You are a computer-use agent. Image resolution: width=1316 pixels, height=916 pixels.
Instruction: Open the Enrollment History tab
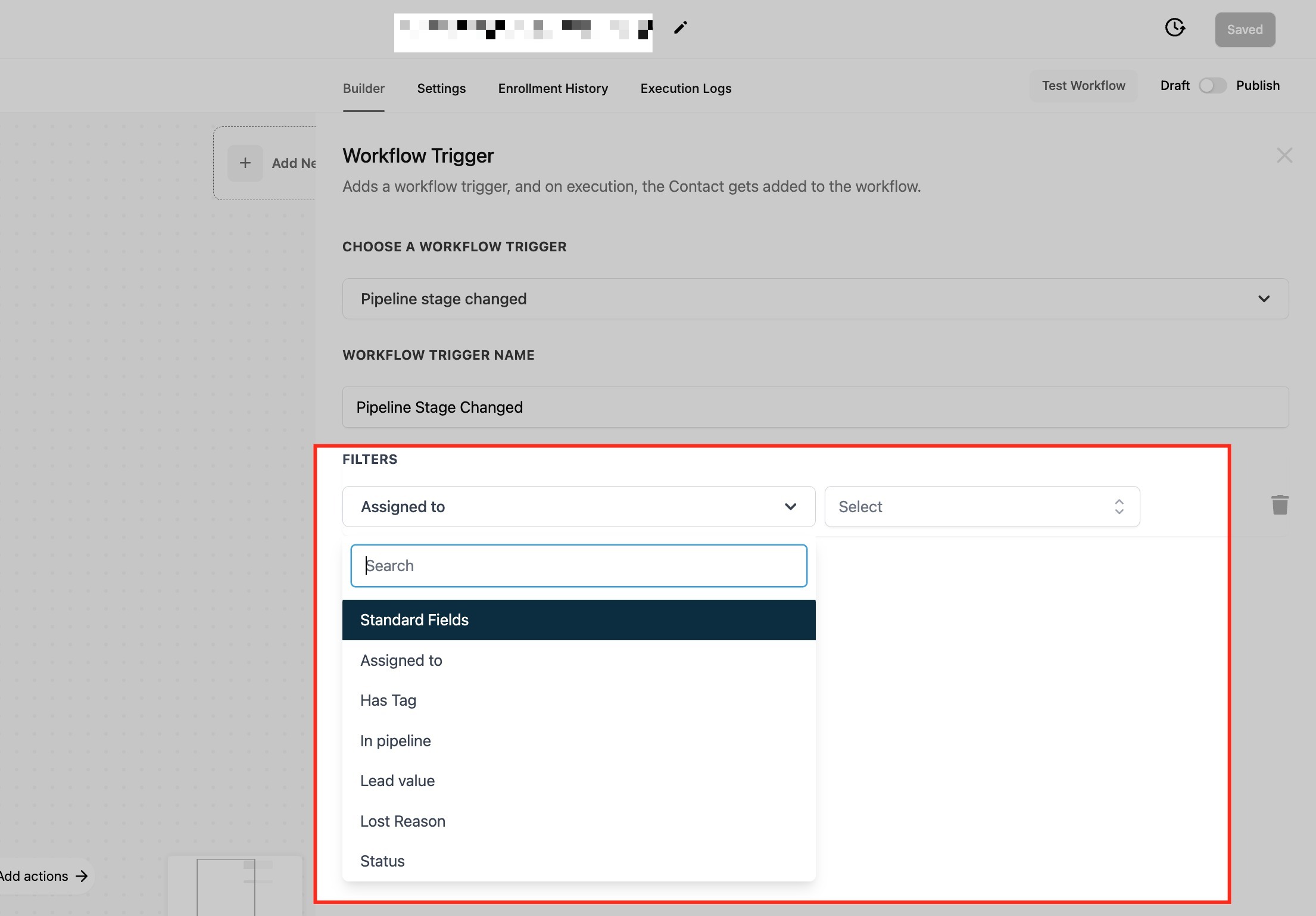(553, 89)
